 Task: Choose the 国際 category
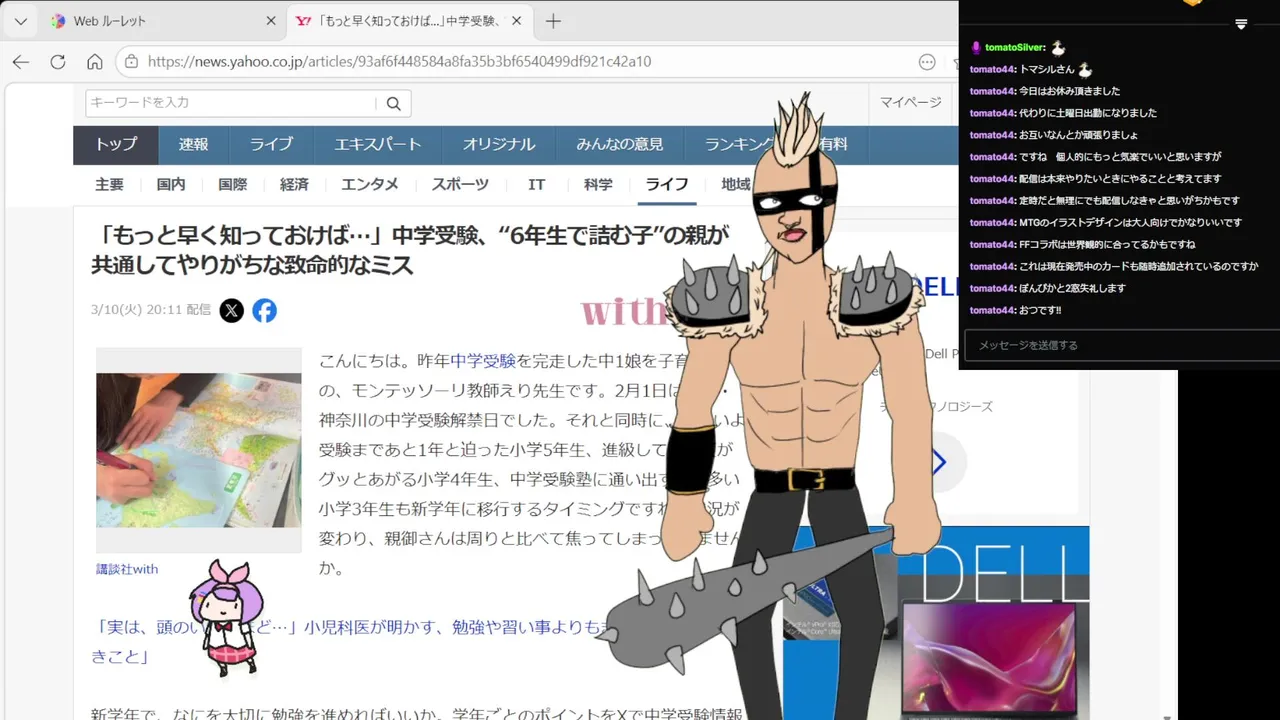232,185
